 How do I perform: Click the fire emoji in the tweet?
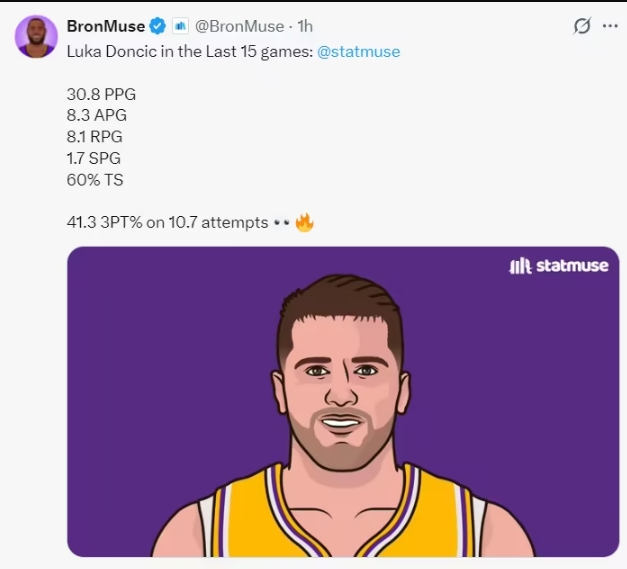(x=304, y=222)
